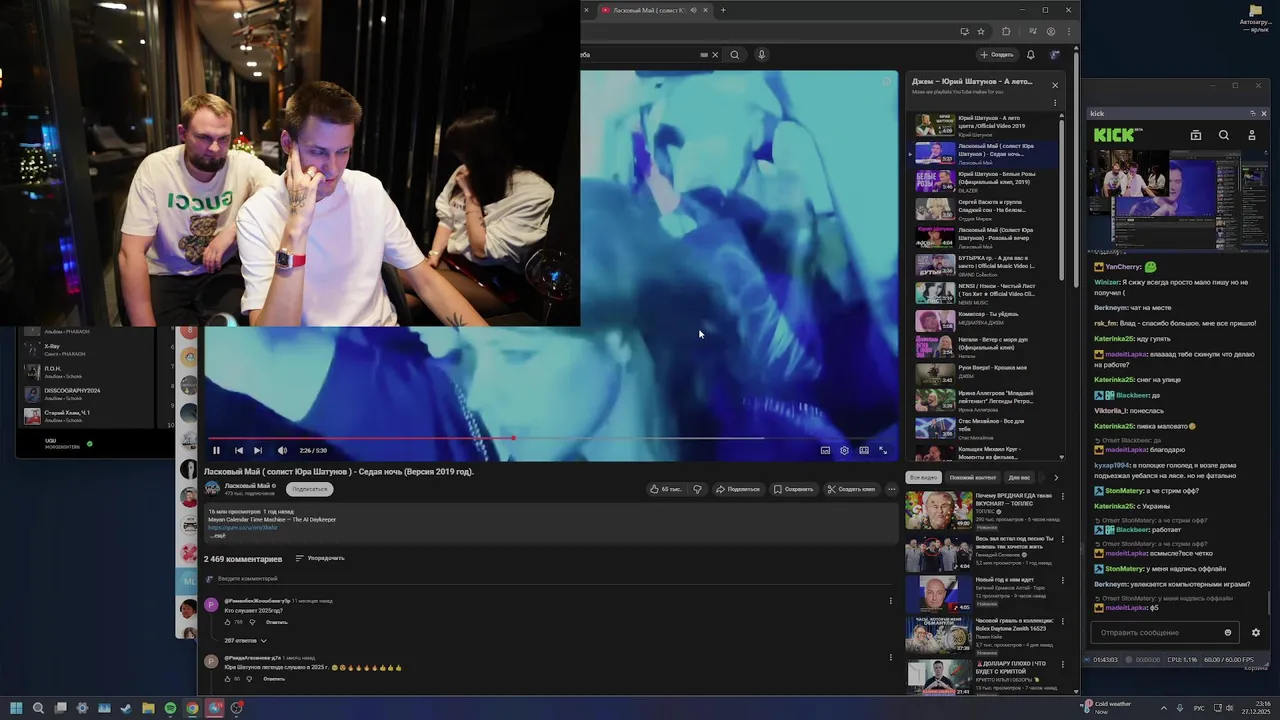
Task: Select the Ласковый Май browser tab
Action: (655, 10)
